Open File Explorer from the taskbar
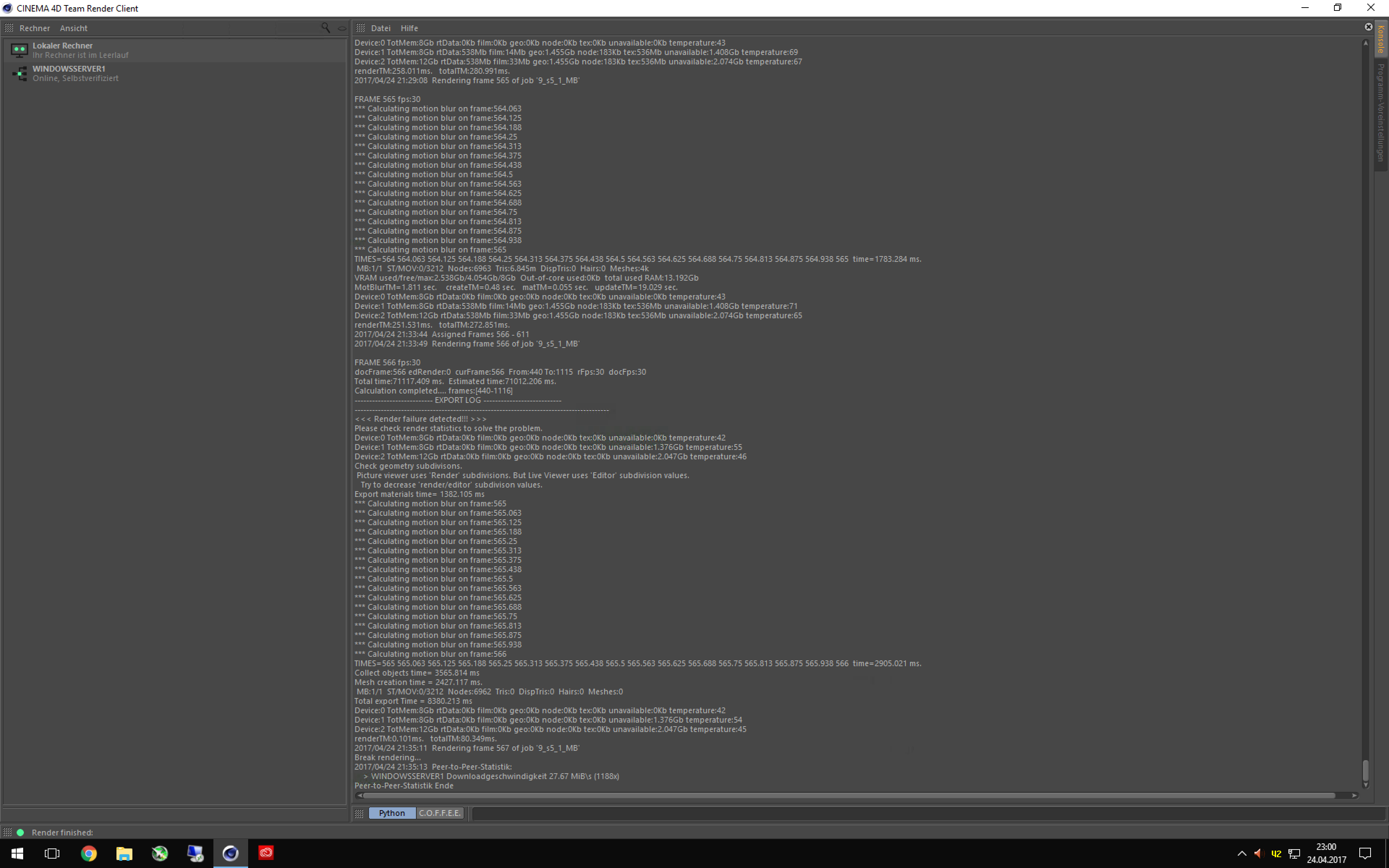Screen dimensions: 1389x868 tap(124, 853)
